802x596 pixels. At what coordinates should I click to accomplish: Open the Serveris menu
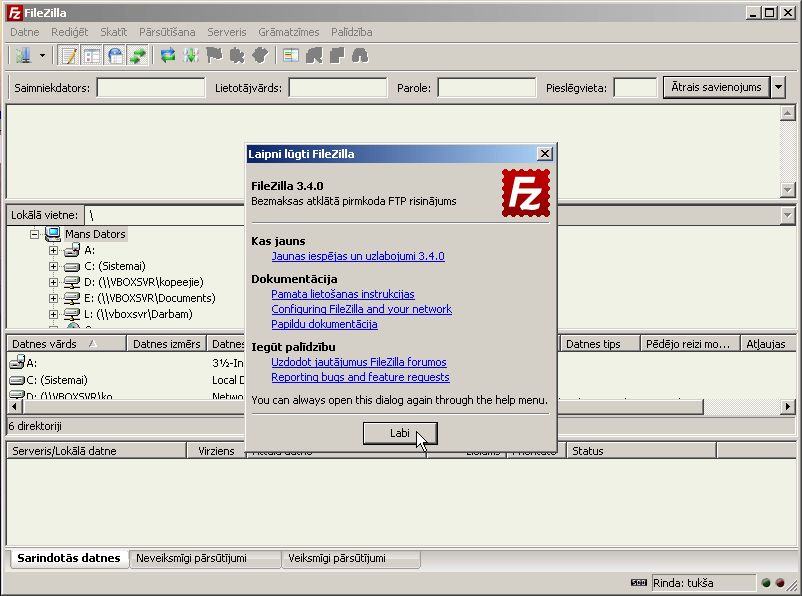tap(227, 32)
